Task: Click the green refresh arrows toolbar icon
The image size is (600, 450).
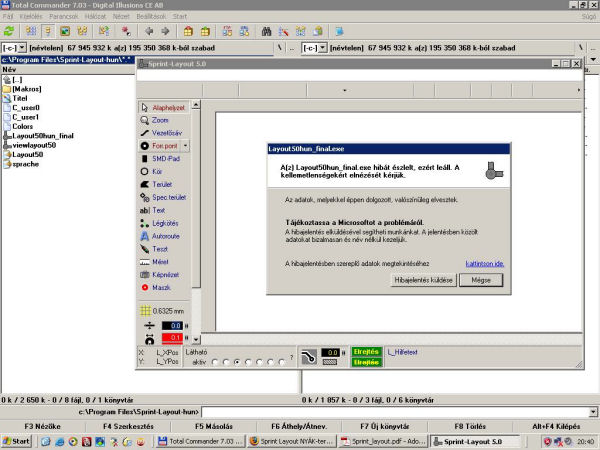Action: pyautogui.click(x=9, y=31)
